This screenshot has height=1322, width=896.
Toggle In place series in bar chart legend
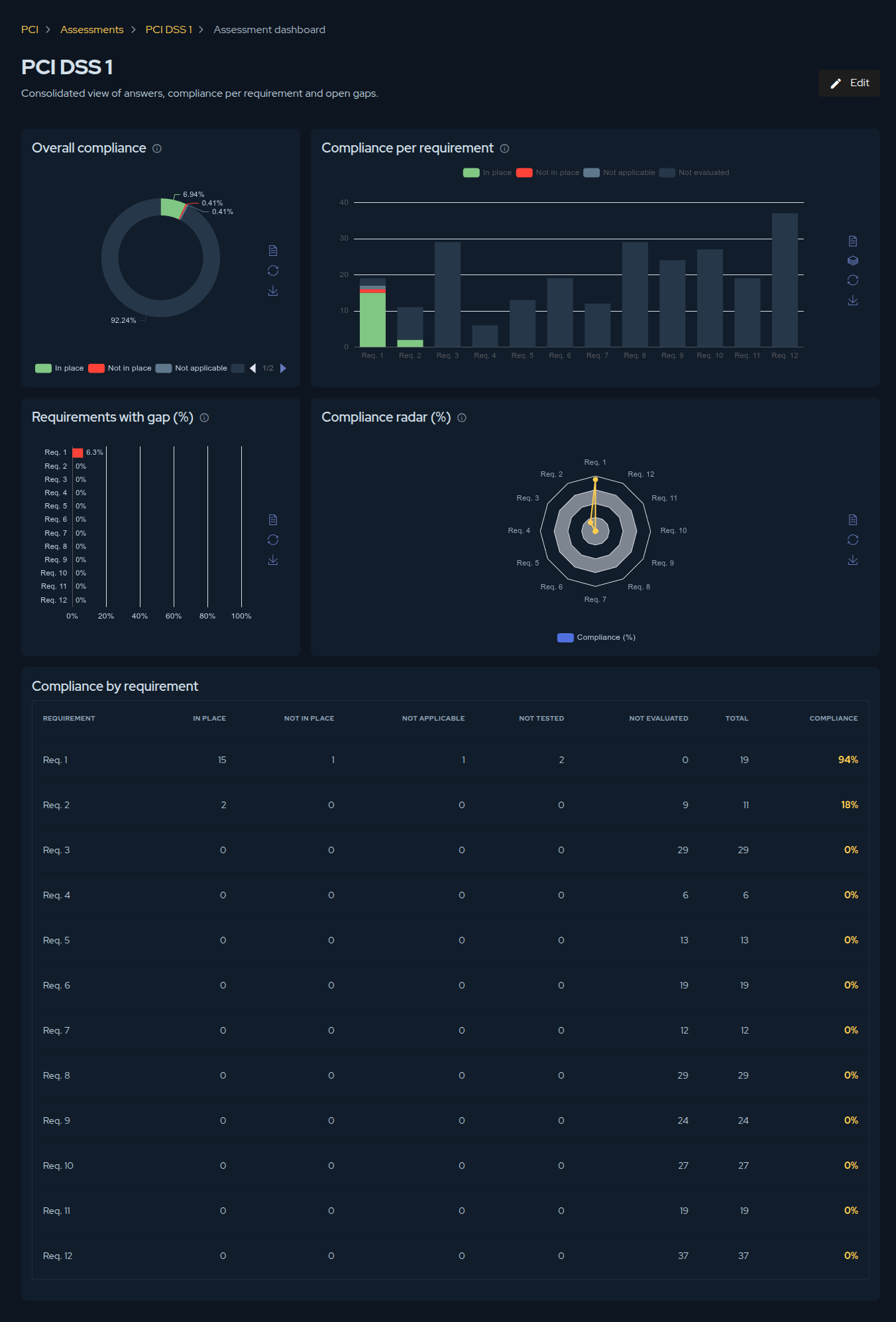pyautogui.click(x=487, y=172)
